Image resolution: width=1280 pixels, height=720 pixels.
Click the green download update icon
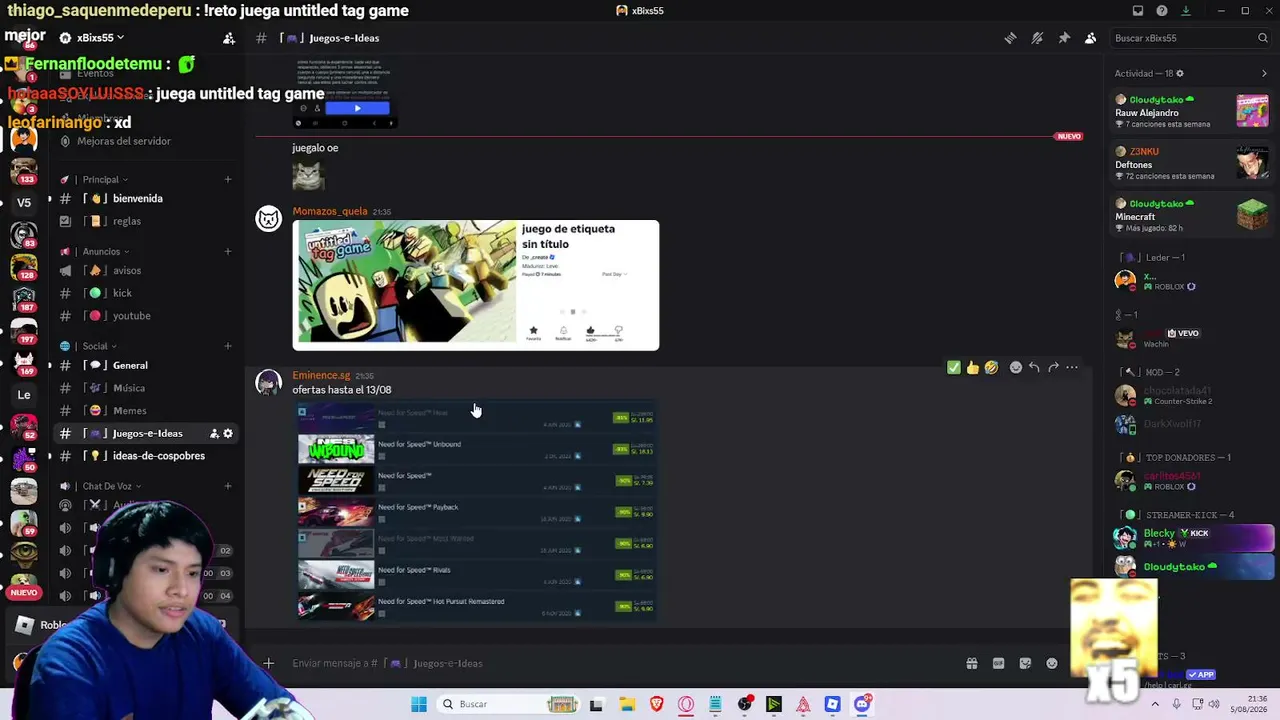click(1186, 11)
